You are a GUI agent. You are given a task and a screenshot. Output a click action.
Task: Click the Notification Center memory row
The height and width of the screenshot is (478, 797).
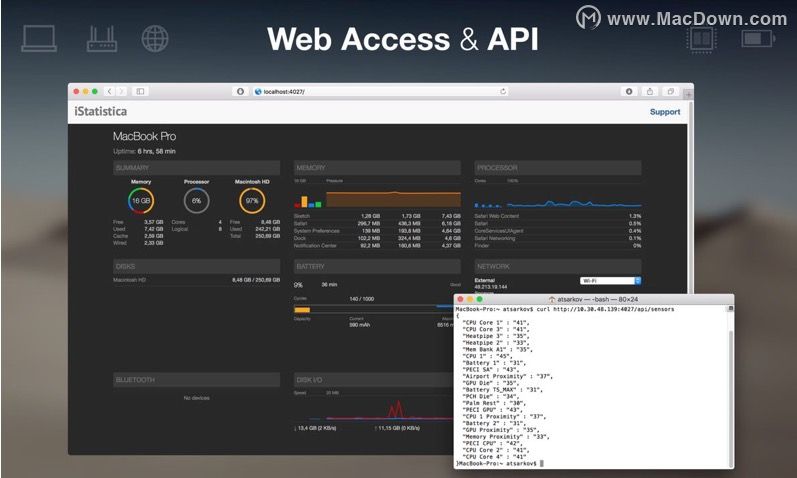pyautogui.click(x=377, y=246)
